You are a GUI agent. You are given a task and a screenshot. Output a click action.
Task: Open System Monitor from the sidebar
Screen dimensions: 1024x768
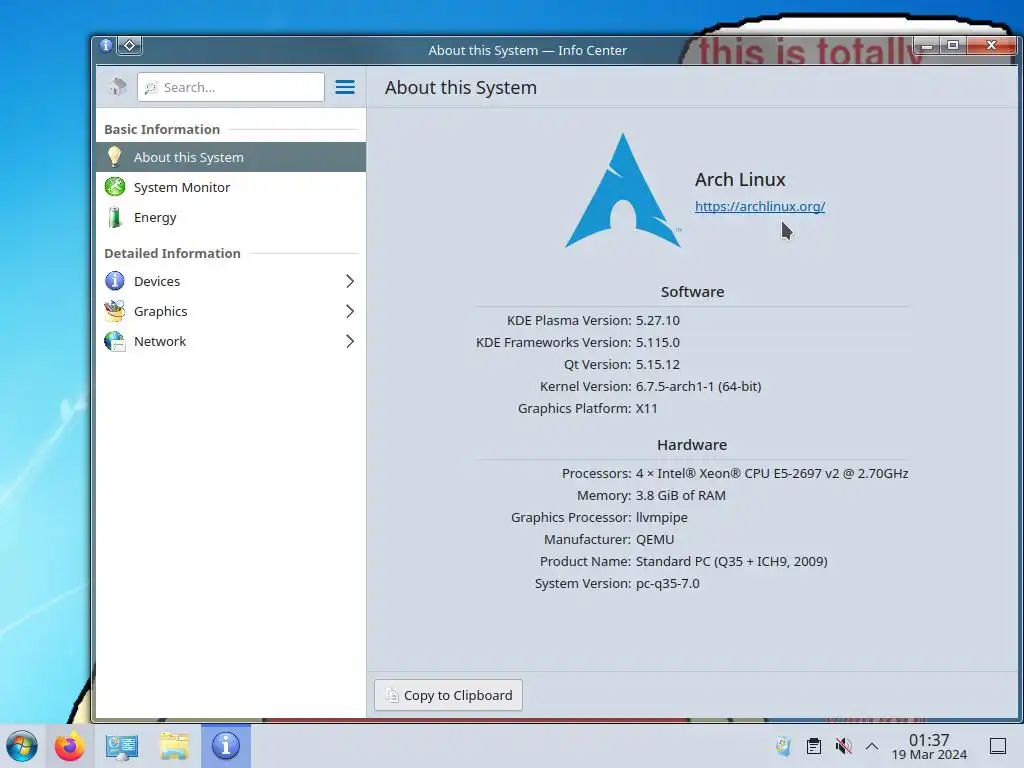(231, 187)
